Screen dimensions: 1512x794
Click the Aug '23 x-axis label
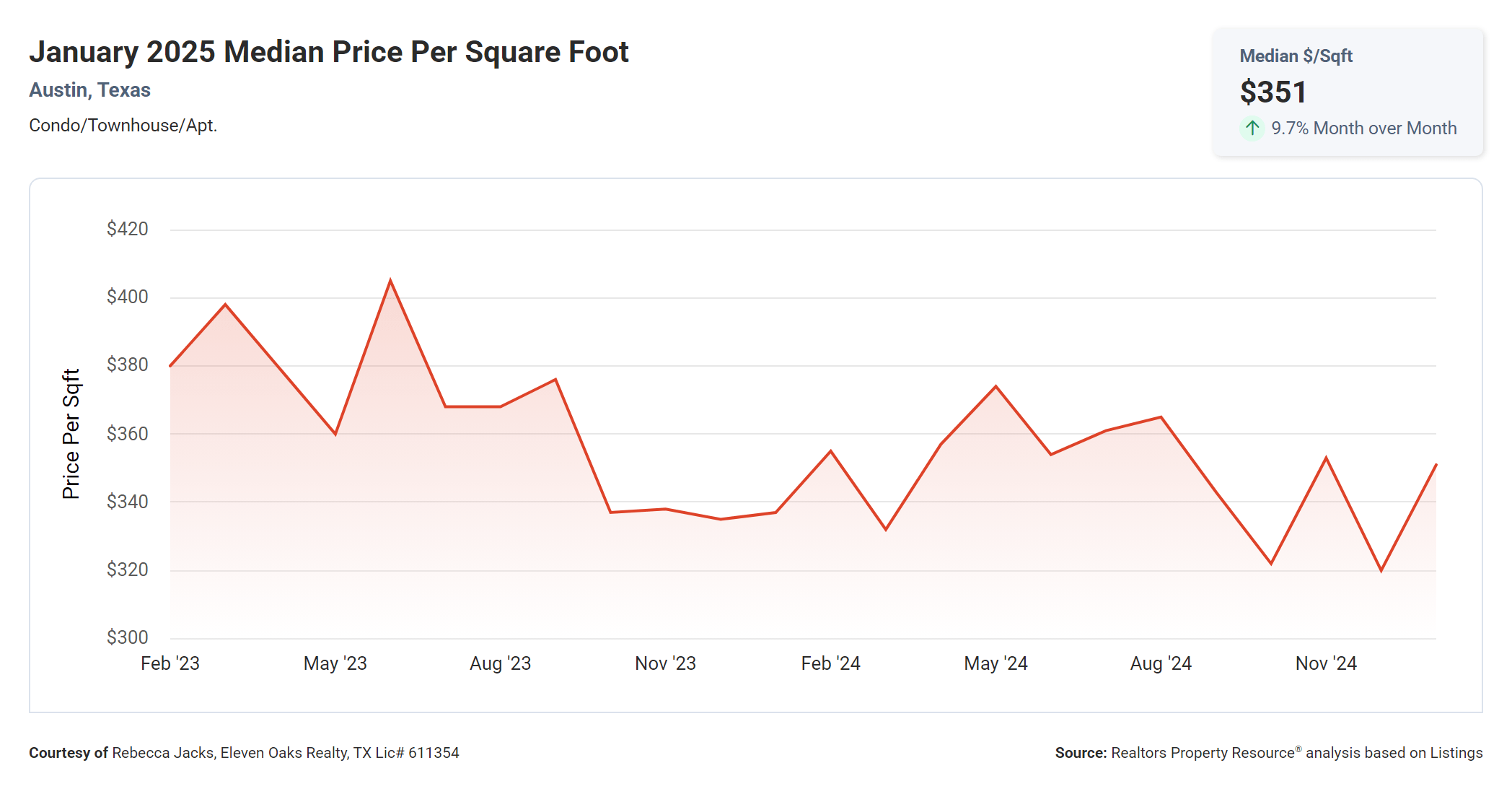click(500, 663)
